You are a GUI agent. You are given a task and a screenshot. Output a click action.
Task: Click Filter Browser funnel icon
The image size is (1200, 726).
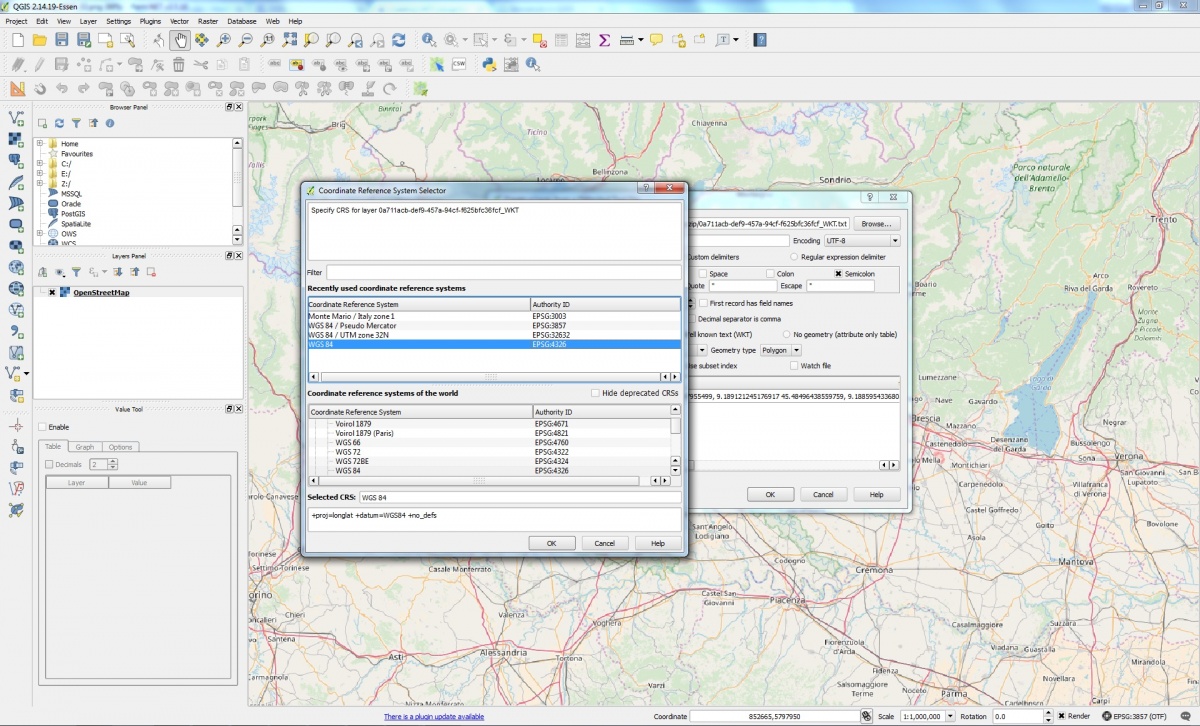(x=76, y=123)
